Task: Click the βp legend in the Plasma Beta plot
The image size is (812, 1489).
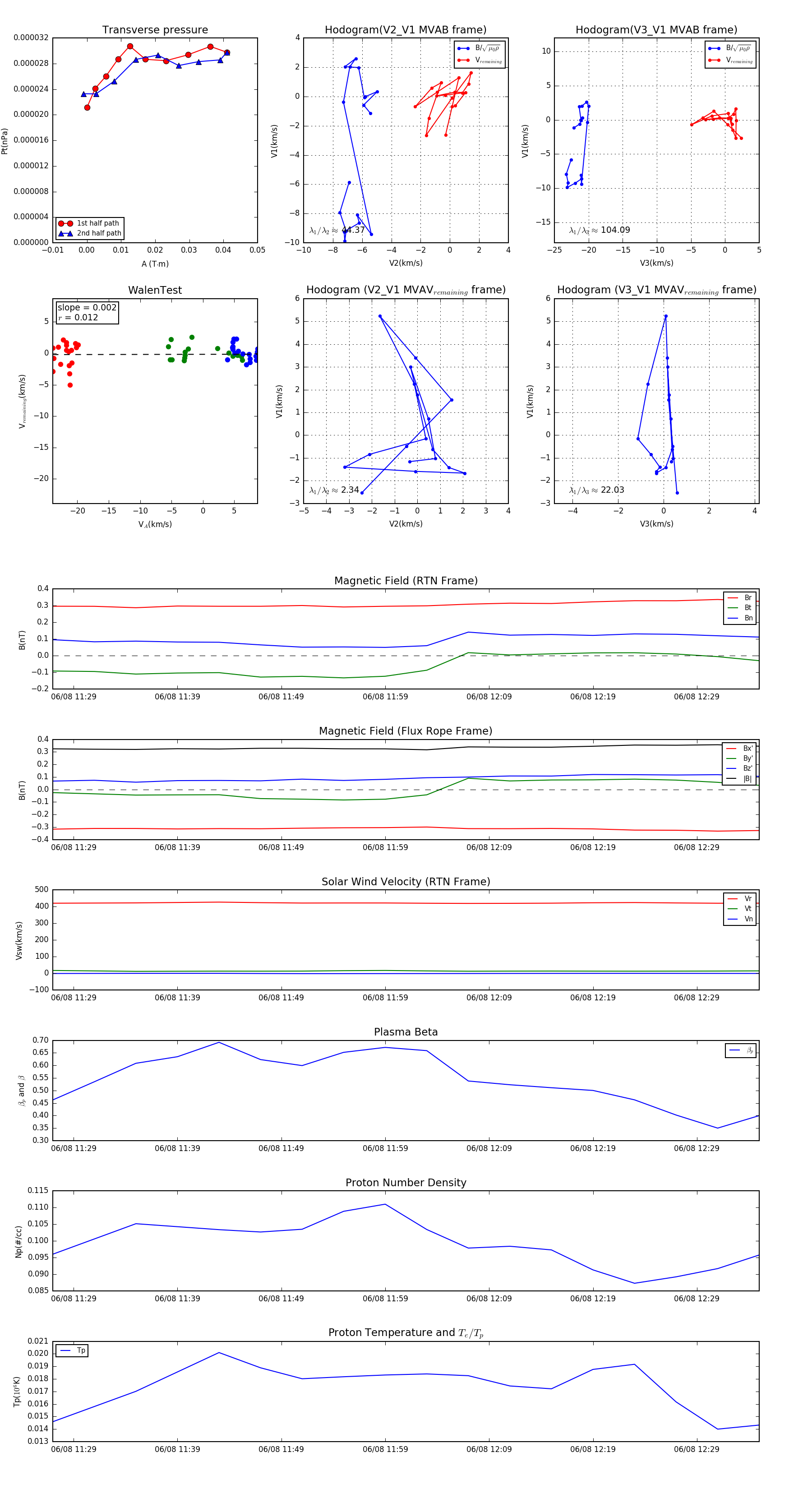Action: [741, 1050]
